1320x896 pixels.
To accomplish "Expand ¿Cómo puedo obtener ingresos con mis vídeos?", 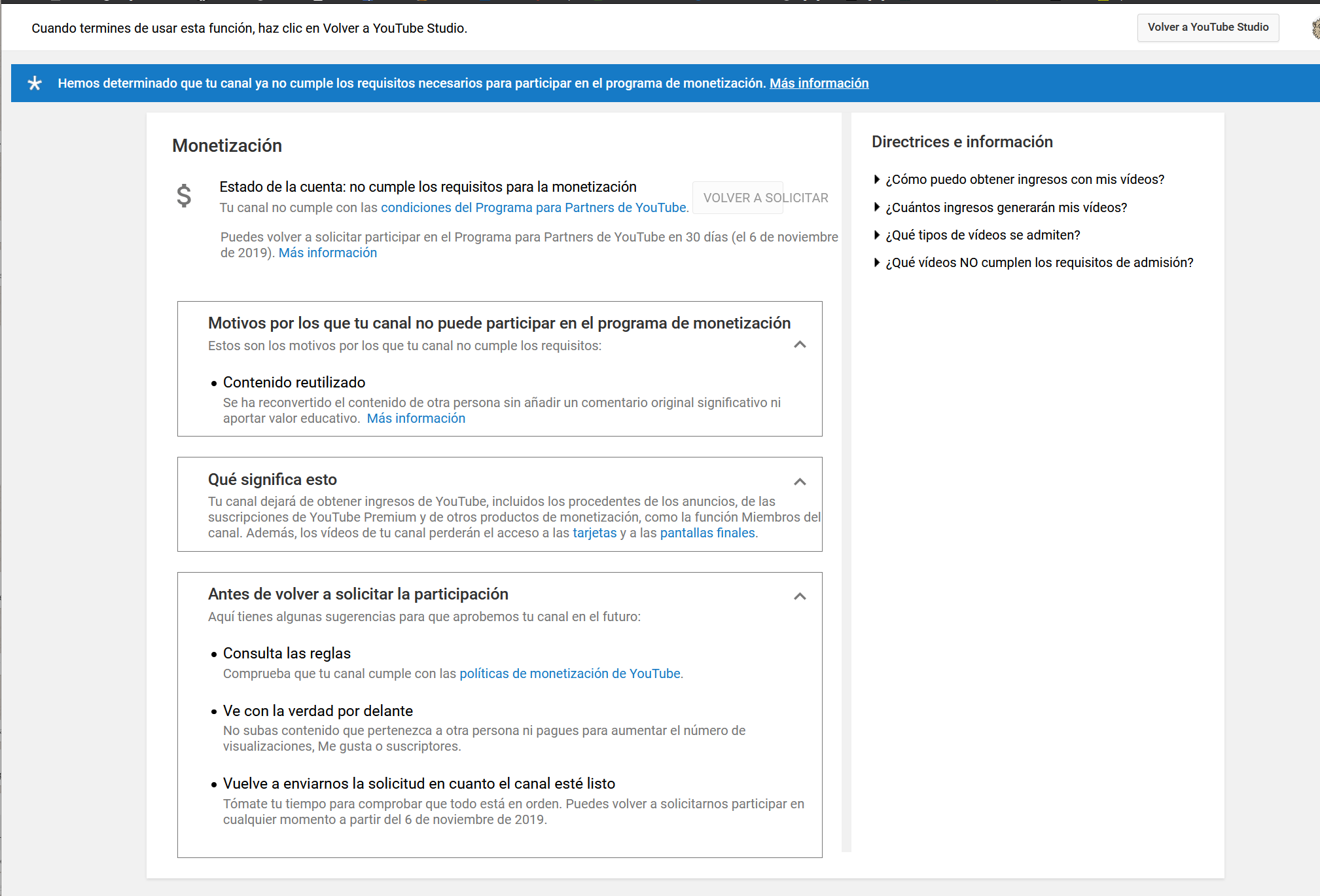I will tap(1020, 179).
